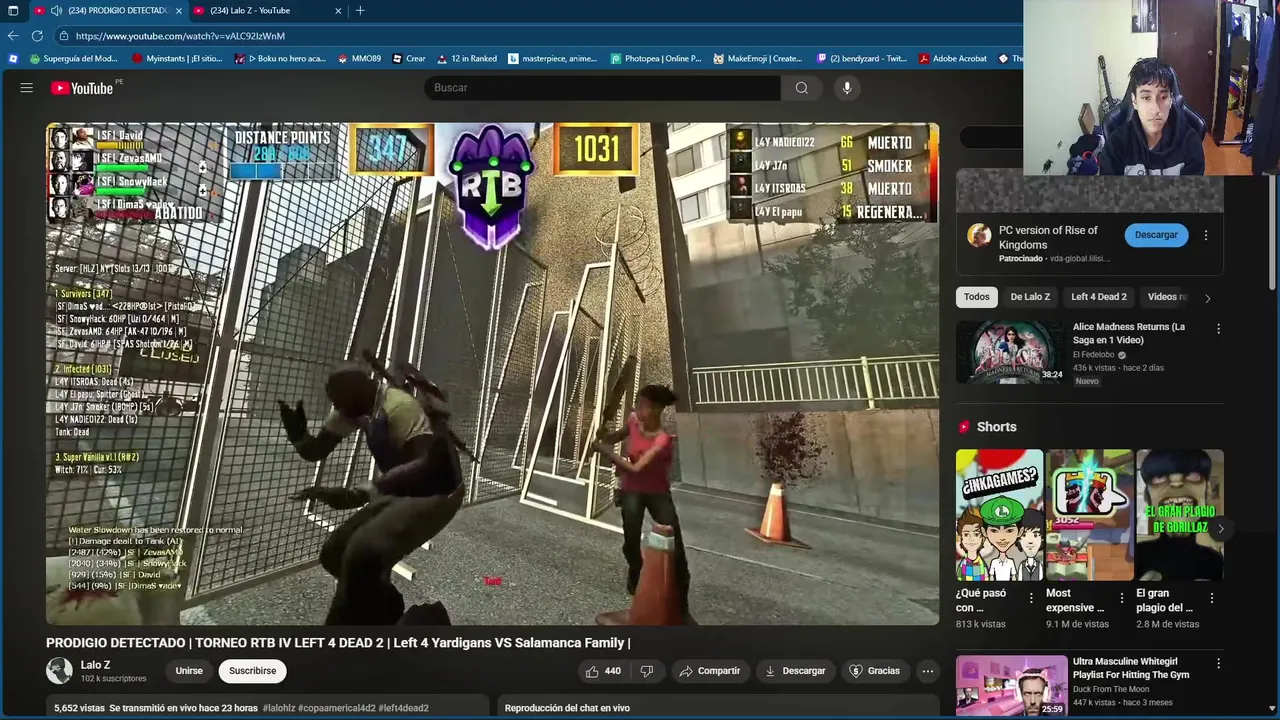Screen dimensions: 1280x720
Task: Close the Lalo Z - YouTube tab
Action: point(338,11)
